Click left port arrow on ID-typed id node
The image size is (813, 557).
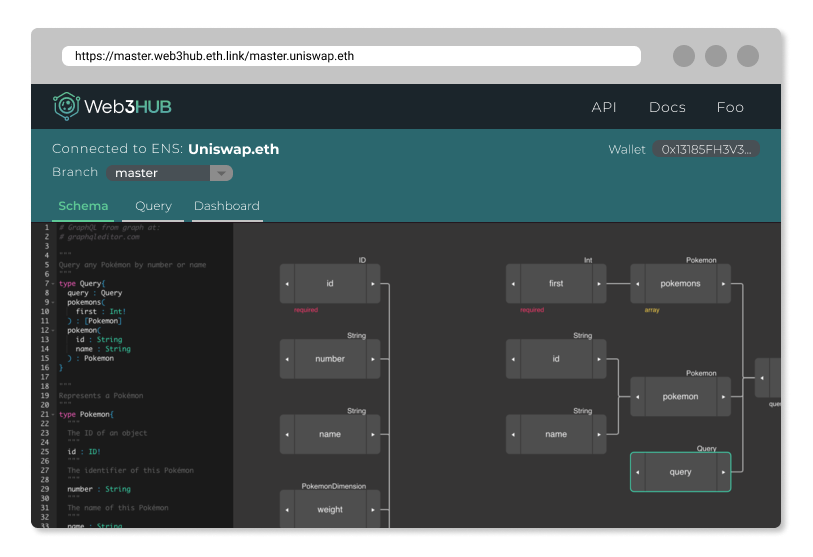tap(287, 284)
